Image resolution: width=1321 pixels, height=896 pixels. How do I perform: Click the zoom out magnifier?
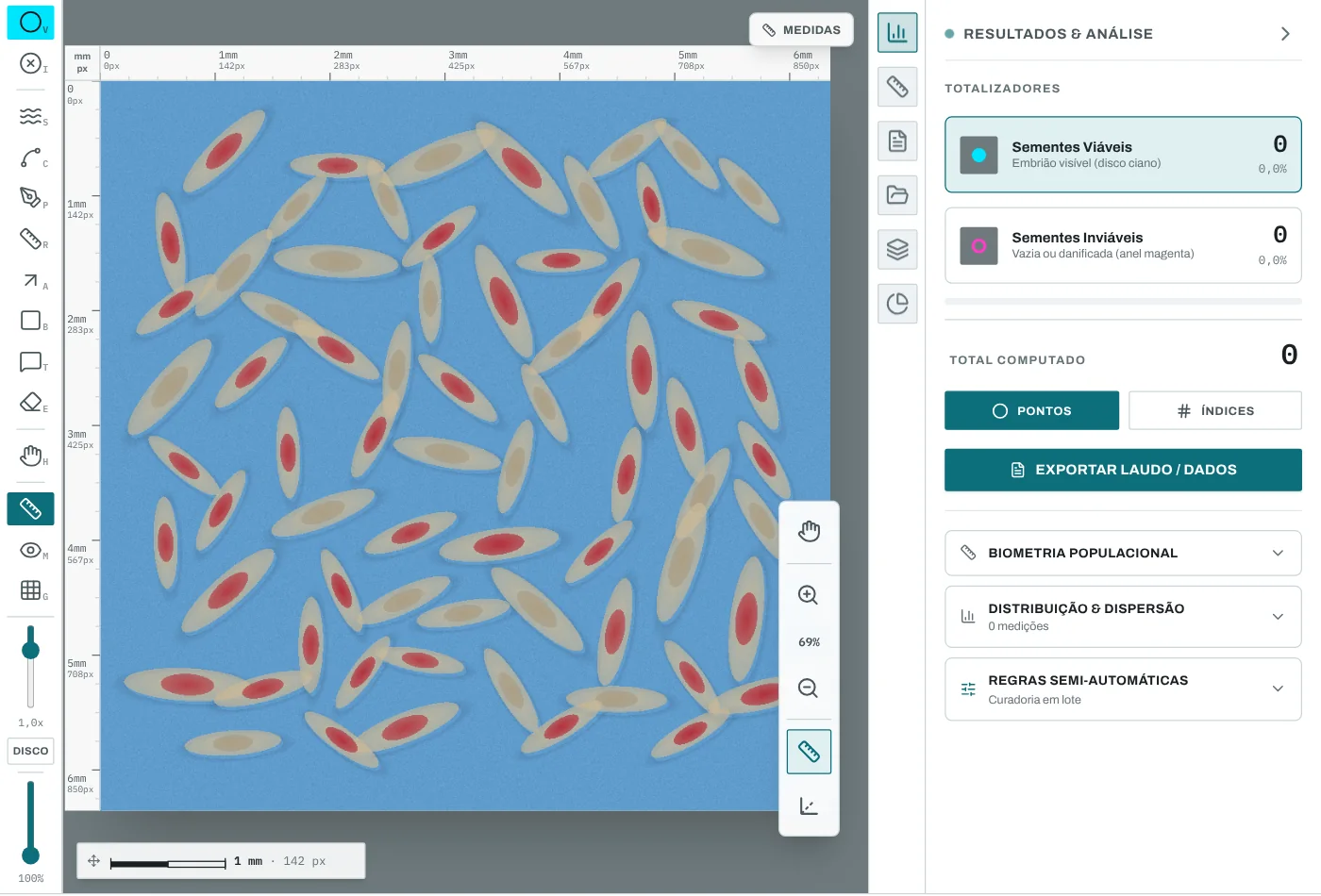[x=809, y=689]
